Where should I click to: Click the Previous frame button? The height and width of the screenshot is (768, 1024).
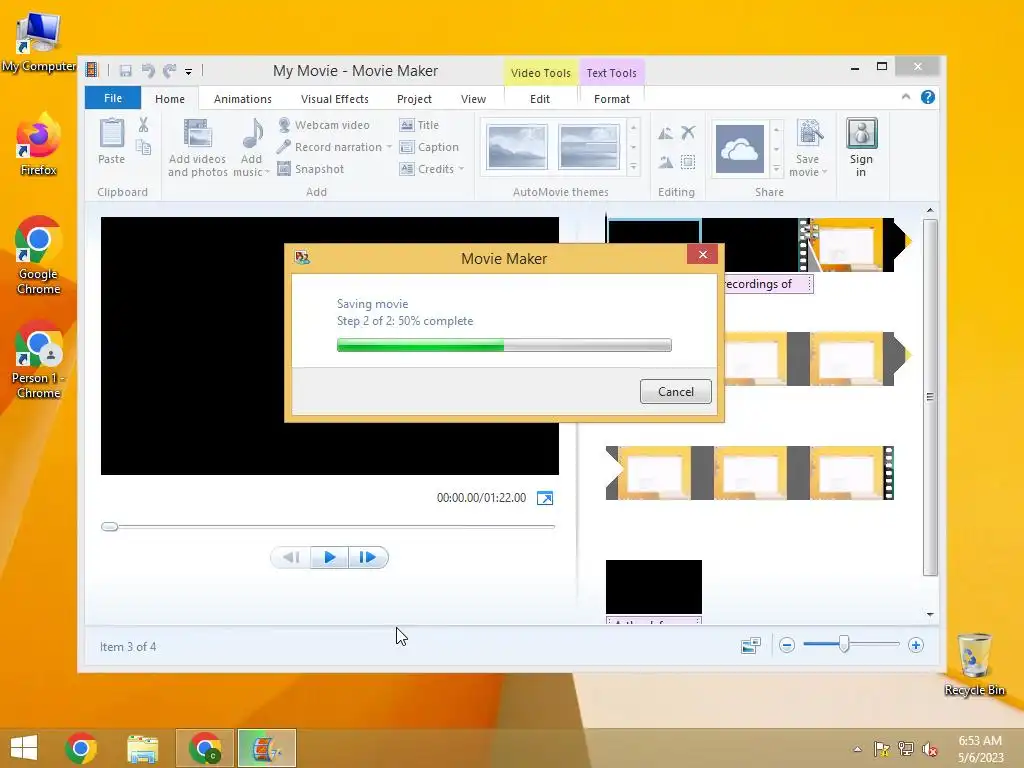coord(291,557)
